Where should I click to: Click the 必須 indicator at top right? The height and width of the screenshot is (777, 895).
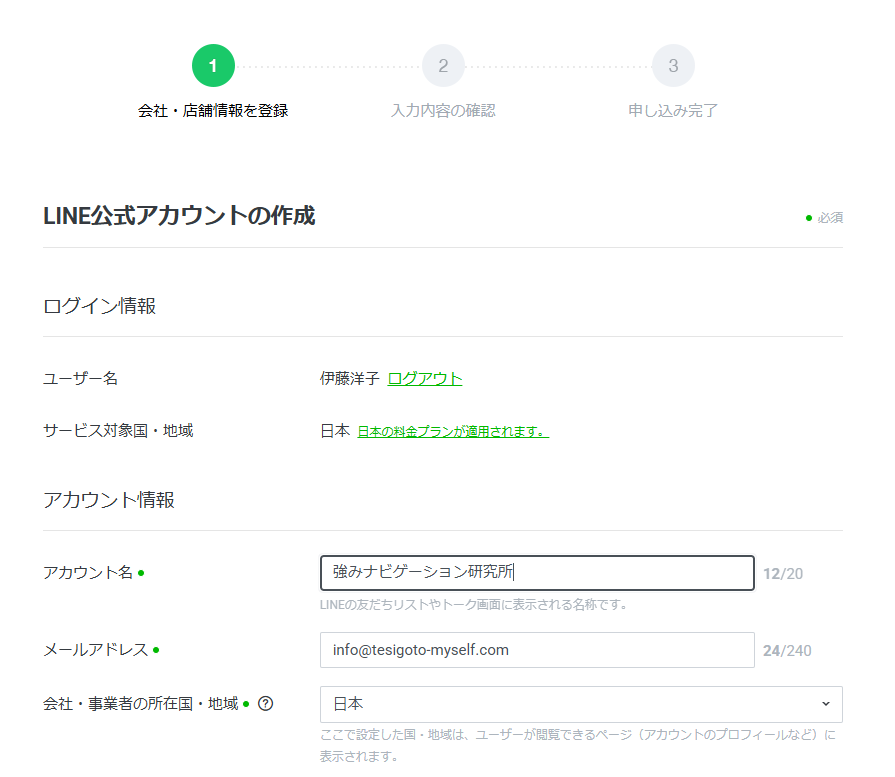coord(829,218)
